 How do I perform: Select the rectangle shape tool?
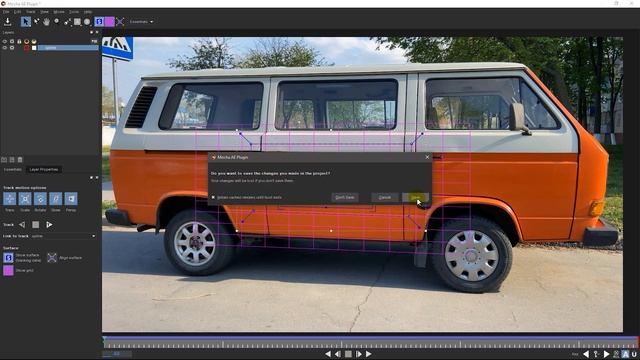[77, 22]
